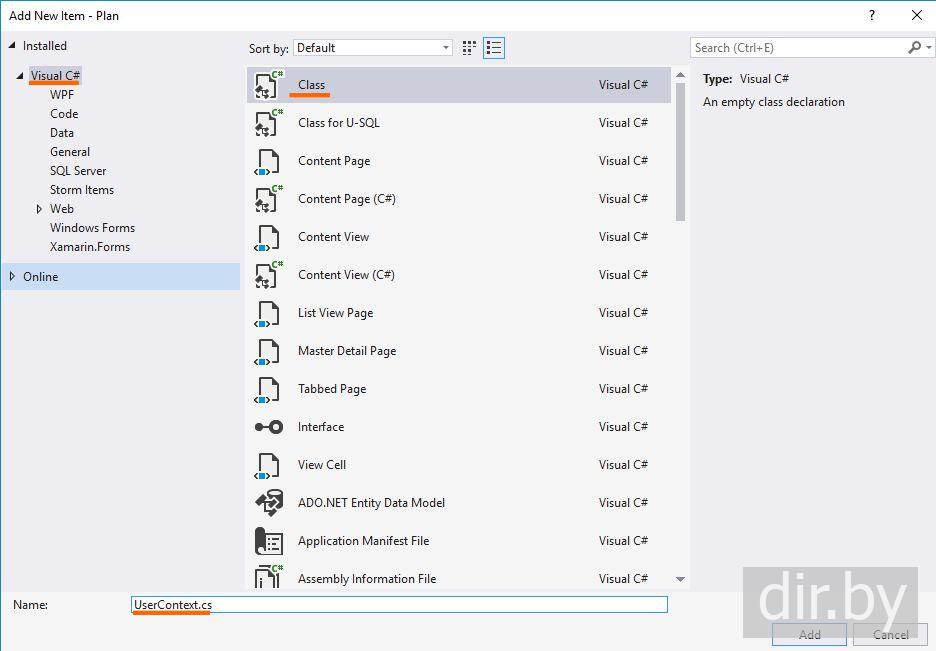This screenshot has height=651, width=936.
Task: Click the Application Manifest File icon
Action: click(x=268, y=541)
